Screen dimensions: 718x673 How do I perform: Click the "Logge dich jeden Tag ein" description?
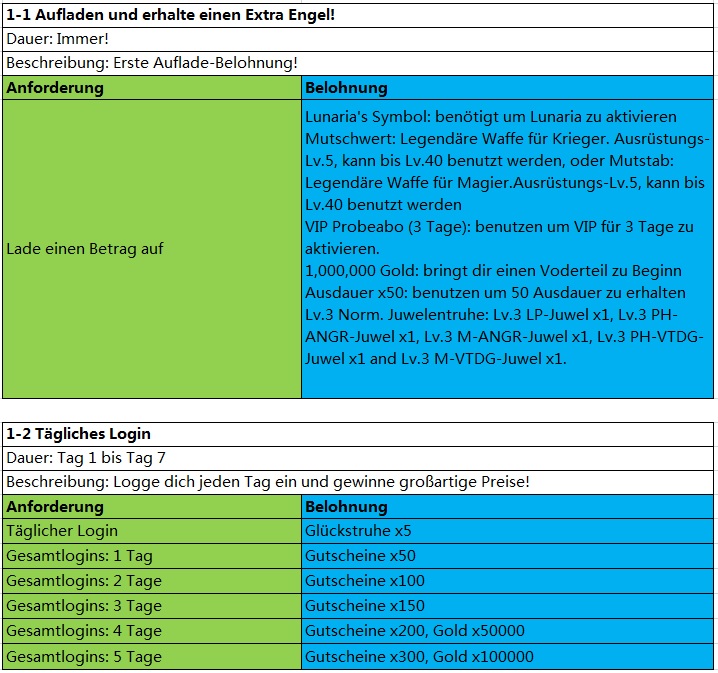(x=267, y=482)
